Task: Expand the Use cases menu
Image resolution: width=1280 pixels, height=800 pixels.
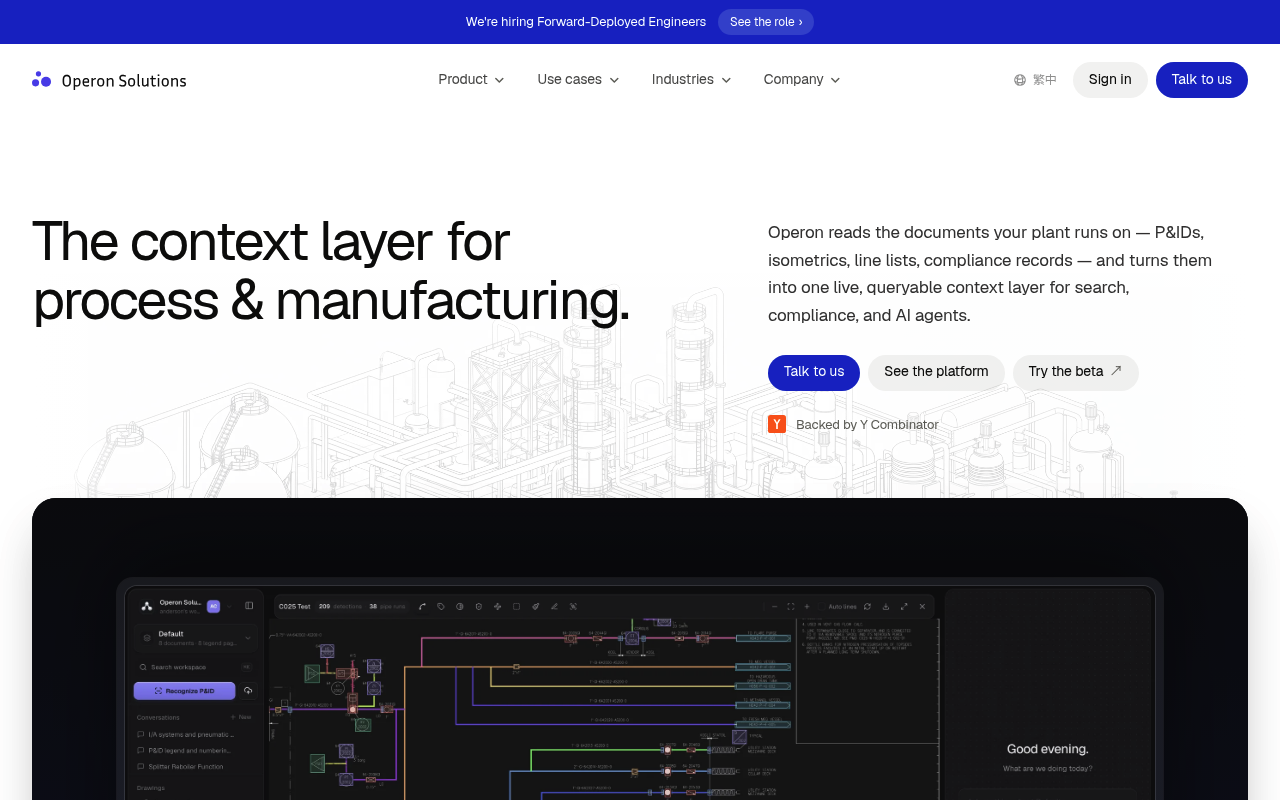Action: pyautogui.click(x=578, y=80)
